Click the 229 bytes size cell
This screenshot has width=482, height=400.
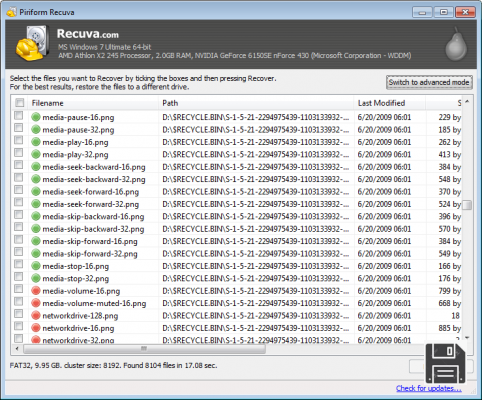tap(449, 117)
